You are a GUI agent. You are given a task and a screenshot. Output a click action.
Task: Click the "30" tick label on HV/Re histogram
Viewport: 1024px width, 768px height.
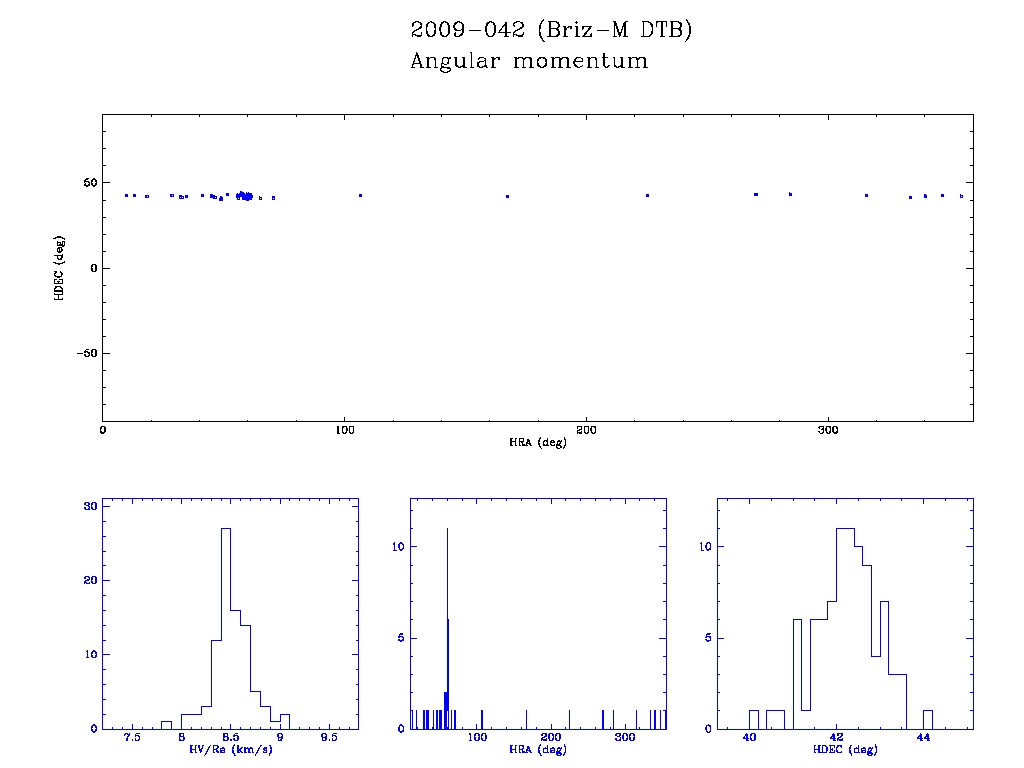pos(89,506)
